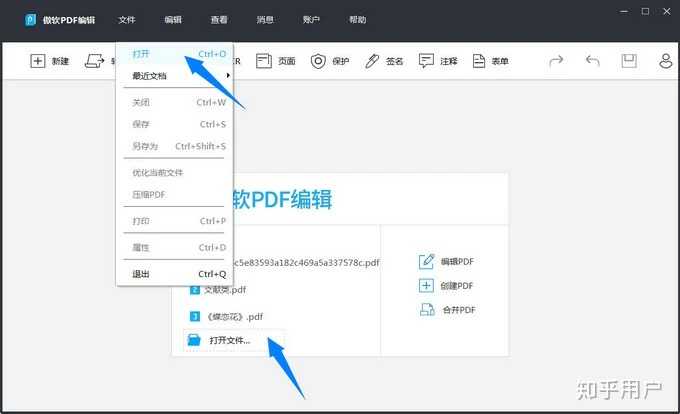Open the 编辑 menu

pos(173,20)
